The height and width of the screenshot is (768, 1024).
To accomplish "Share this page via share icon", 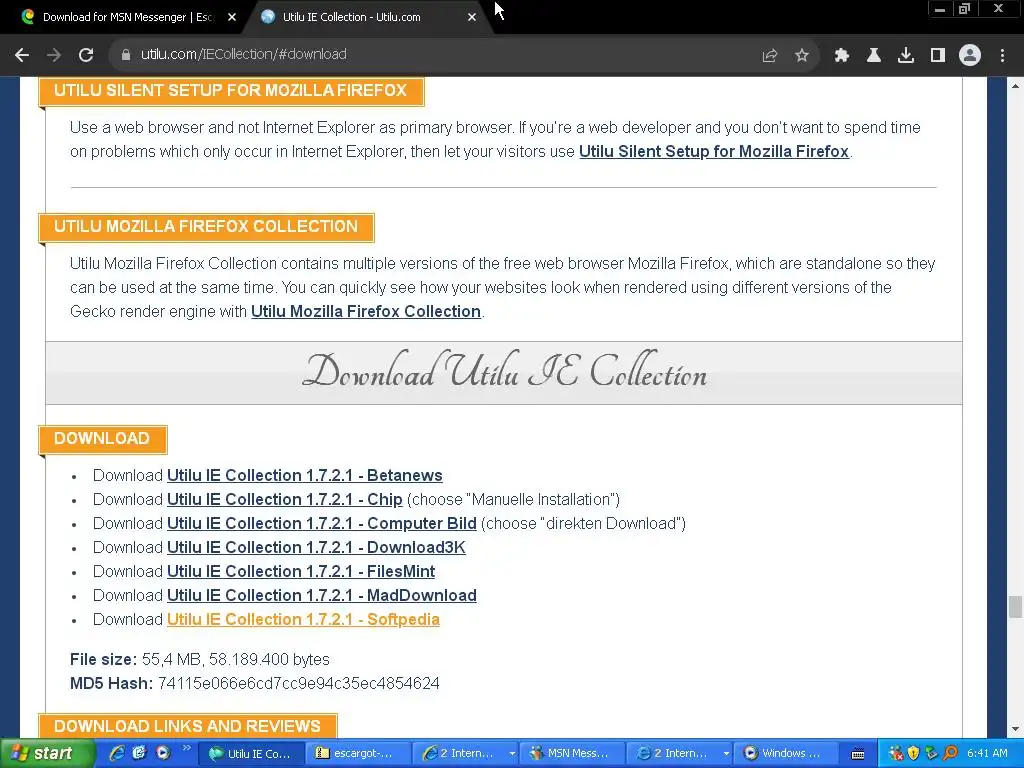I will 769,56.
